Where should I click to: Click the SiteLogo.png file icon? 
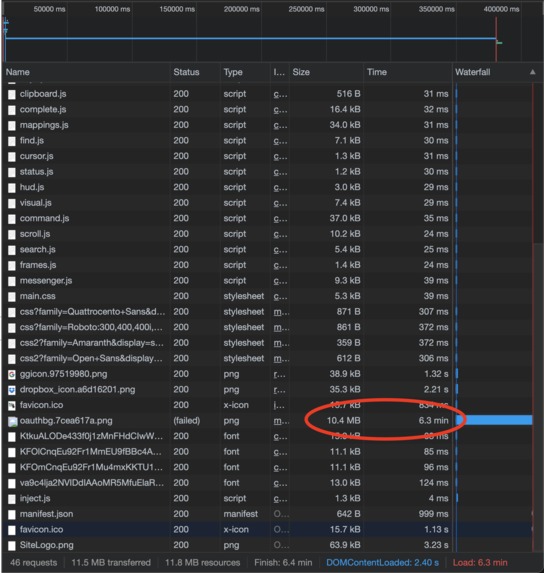[x=12, y=546]
